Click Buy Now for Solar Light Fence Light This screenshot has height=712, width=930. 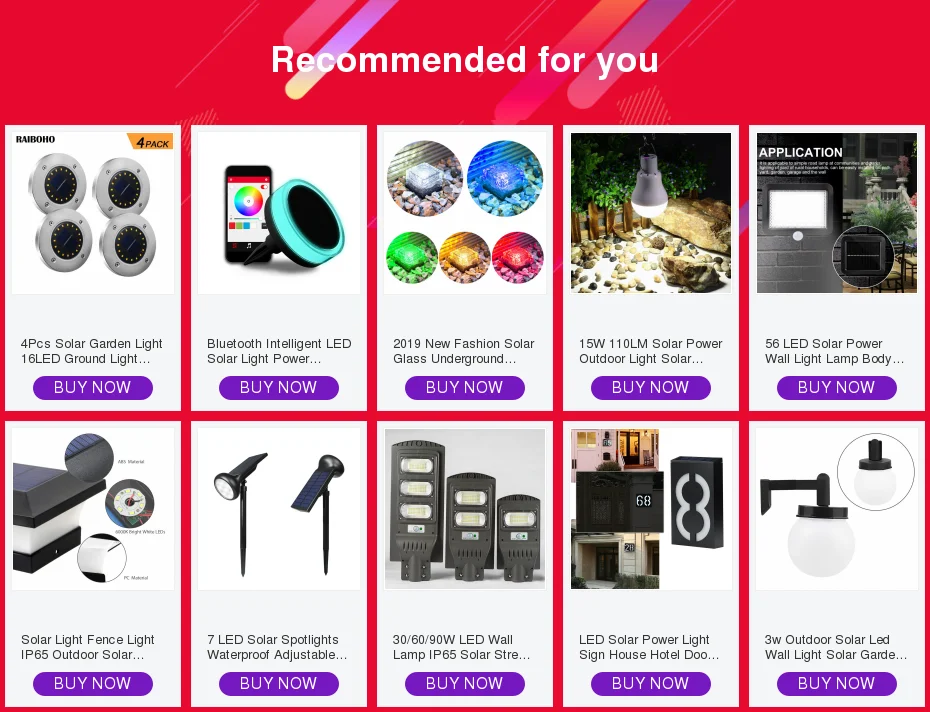coord(93,684)
